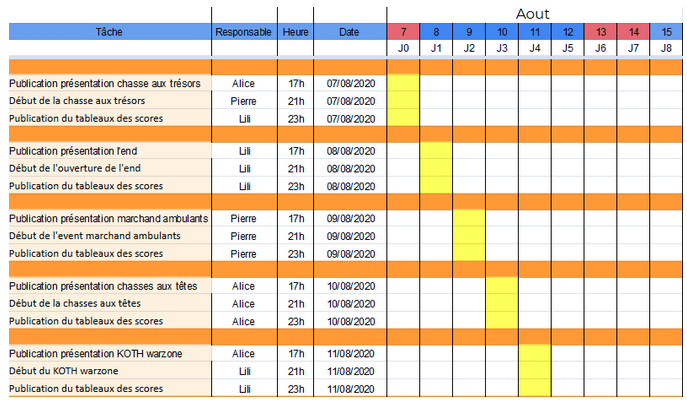Click the J0 label cell
Viewport: 687px width, 402px height.
403,48
